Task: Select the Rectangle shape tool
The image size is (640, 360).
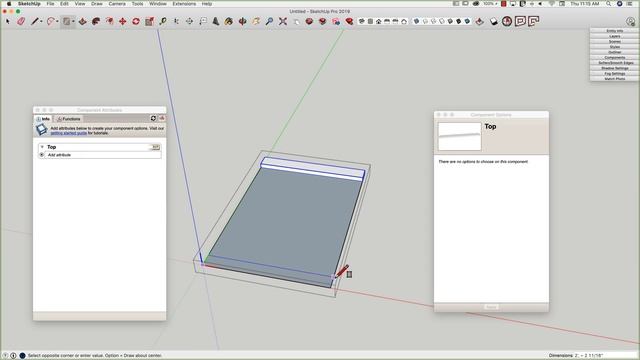Action: click(67, 21)
